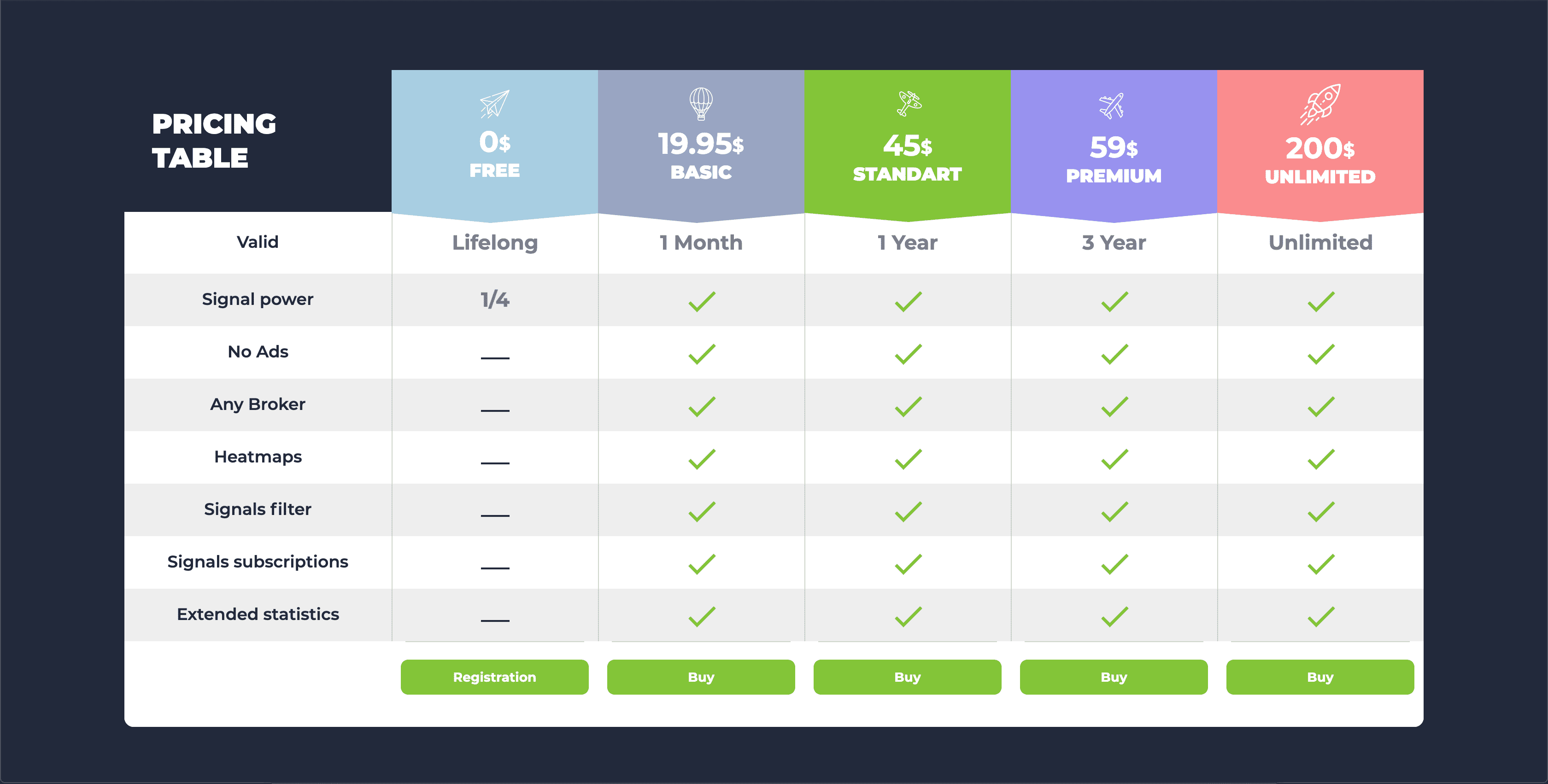Click the Signals subscriptions feature label
Viewport: 1548px width, 784px height.
pos(258,562)
